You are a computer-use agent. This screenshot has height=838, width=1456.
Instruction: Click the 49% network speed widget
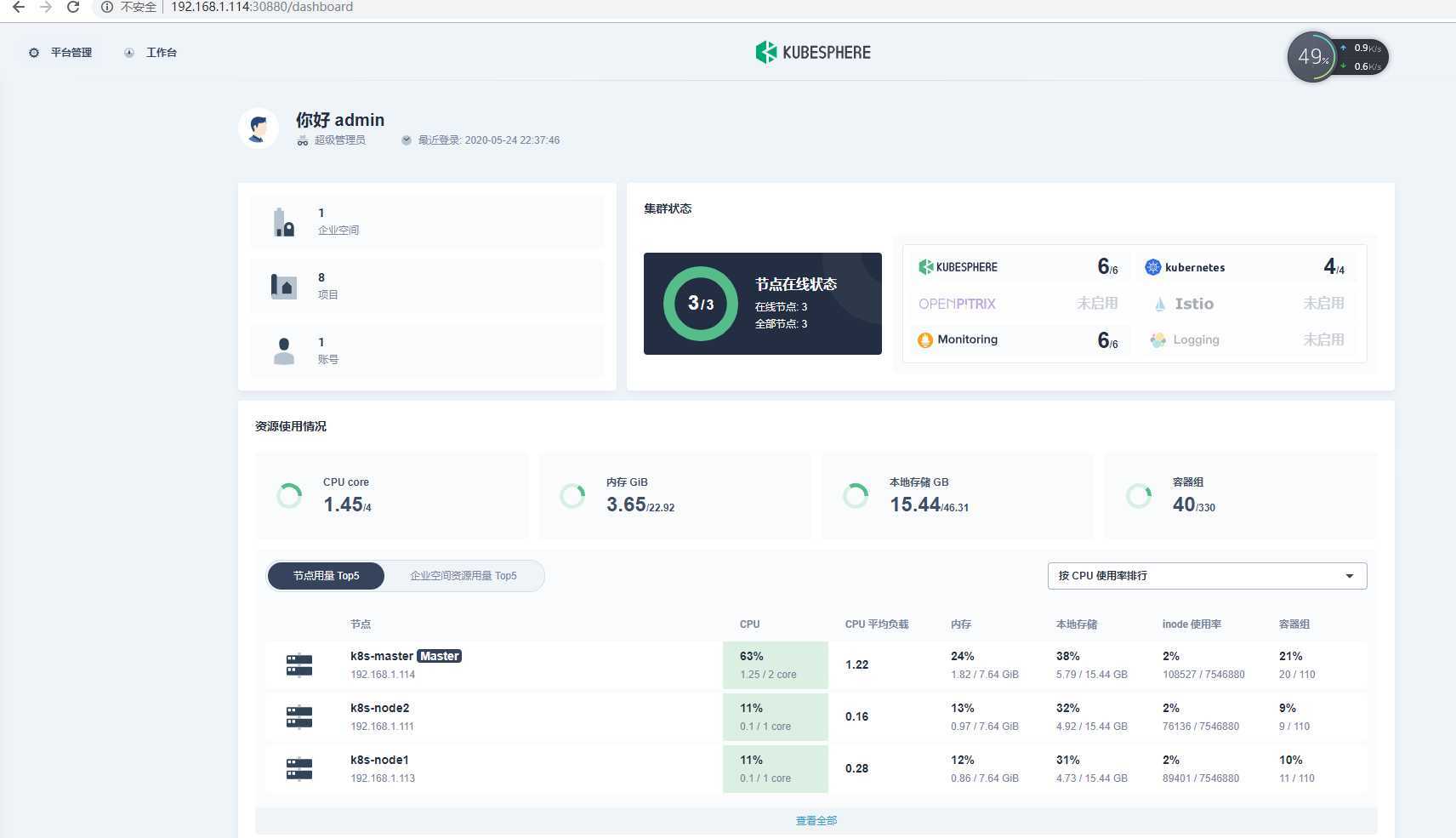1338,57
